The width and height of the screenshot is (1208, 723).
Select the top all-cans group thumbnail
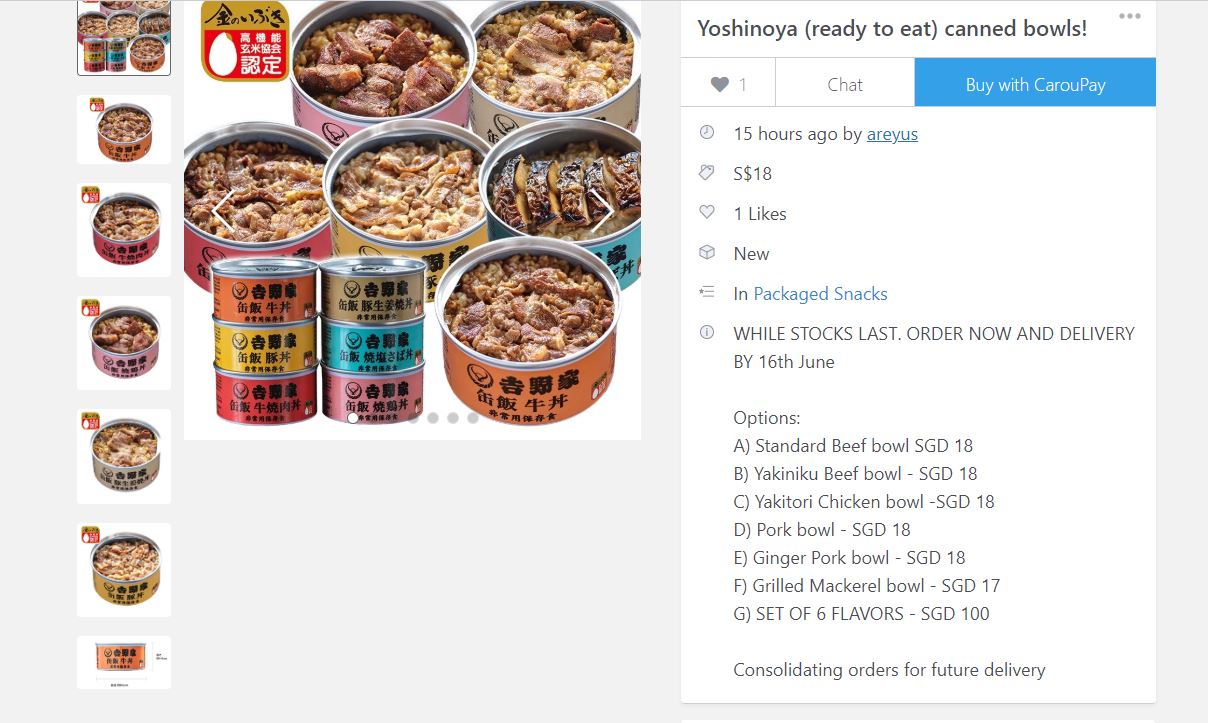pos(124,38)
